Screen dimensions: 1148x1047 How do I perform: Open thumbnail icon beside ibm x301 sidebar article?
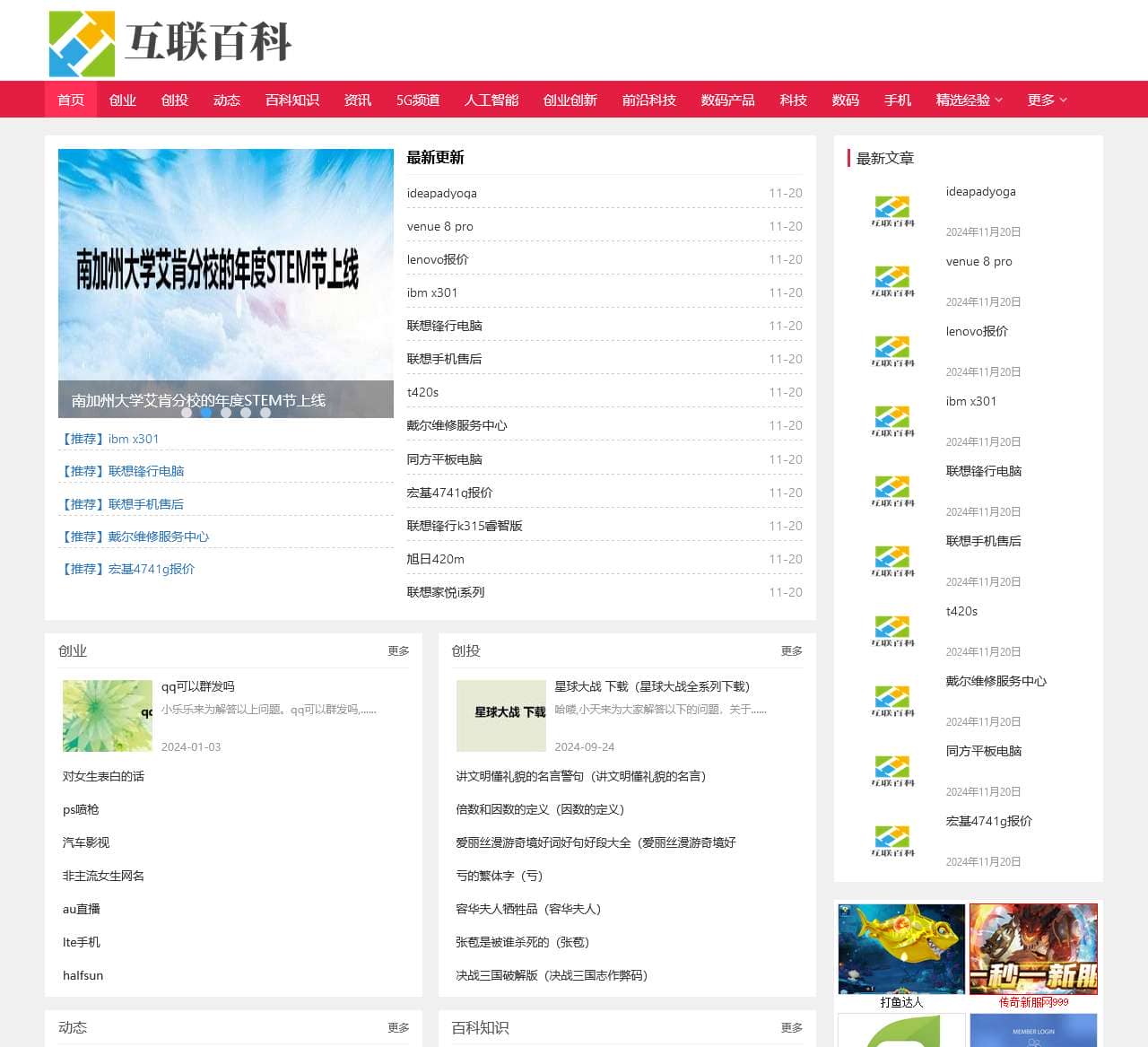[892, 422]
